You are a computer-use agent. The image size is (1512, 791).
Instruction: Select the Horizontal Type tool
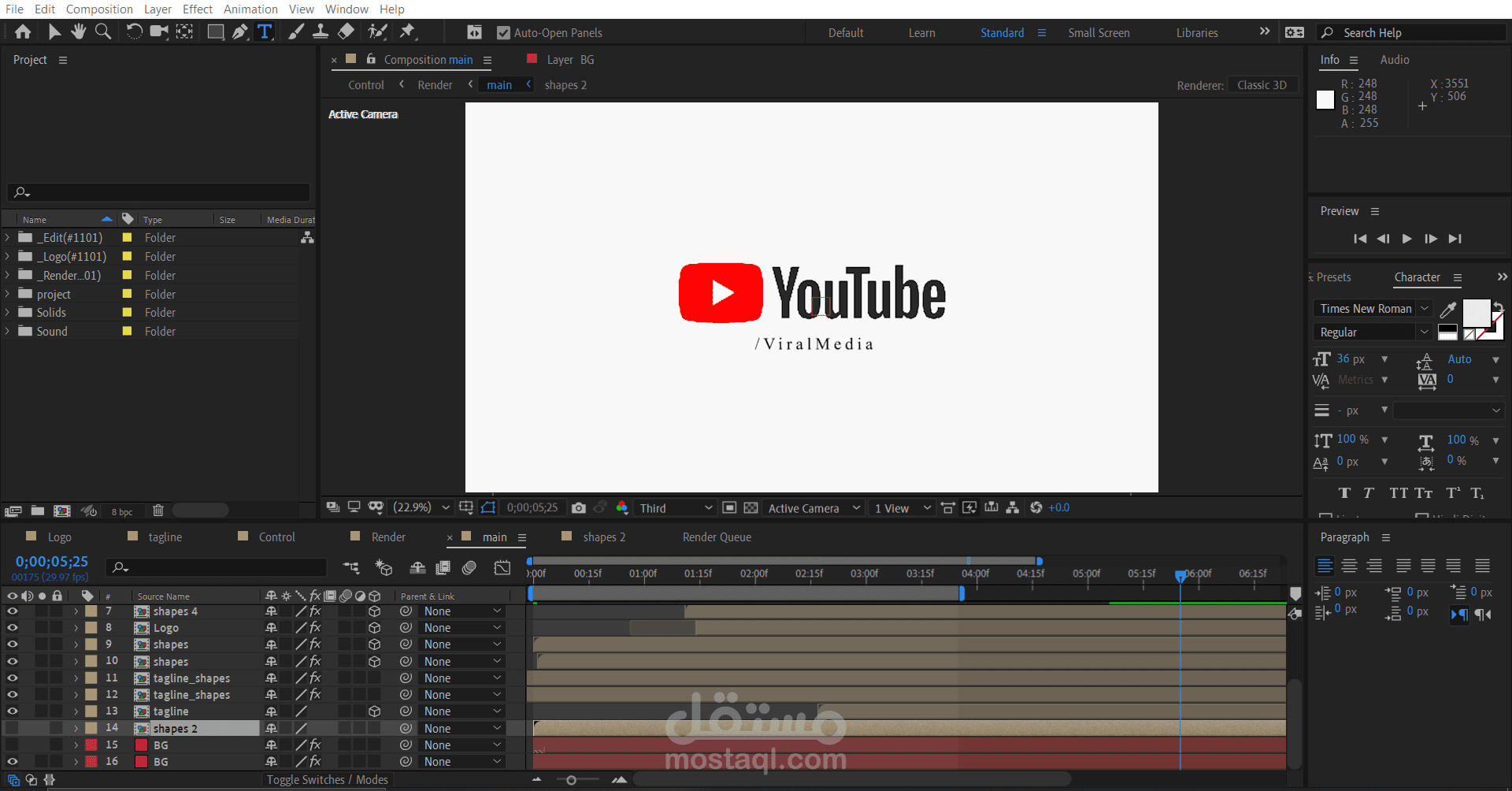tap(265, 32)
